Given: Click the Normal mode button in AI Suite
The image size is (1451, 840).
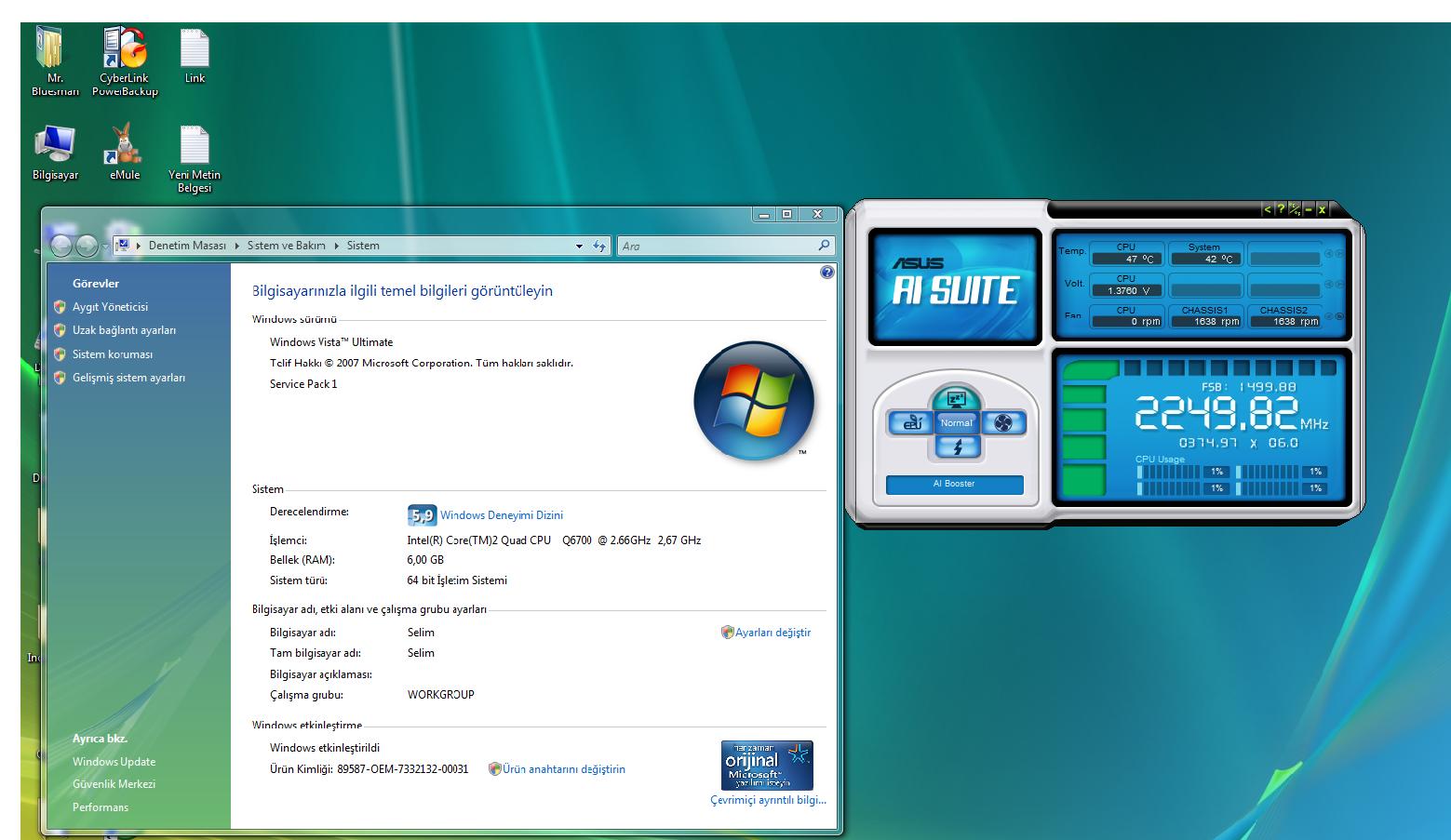Looking at the screenshot, I should pos(956,422).
